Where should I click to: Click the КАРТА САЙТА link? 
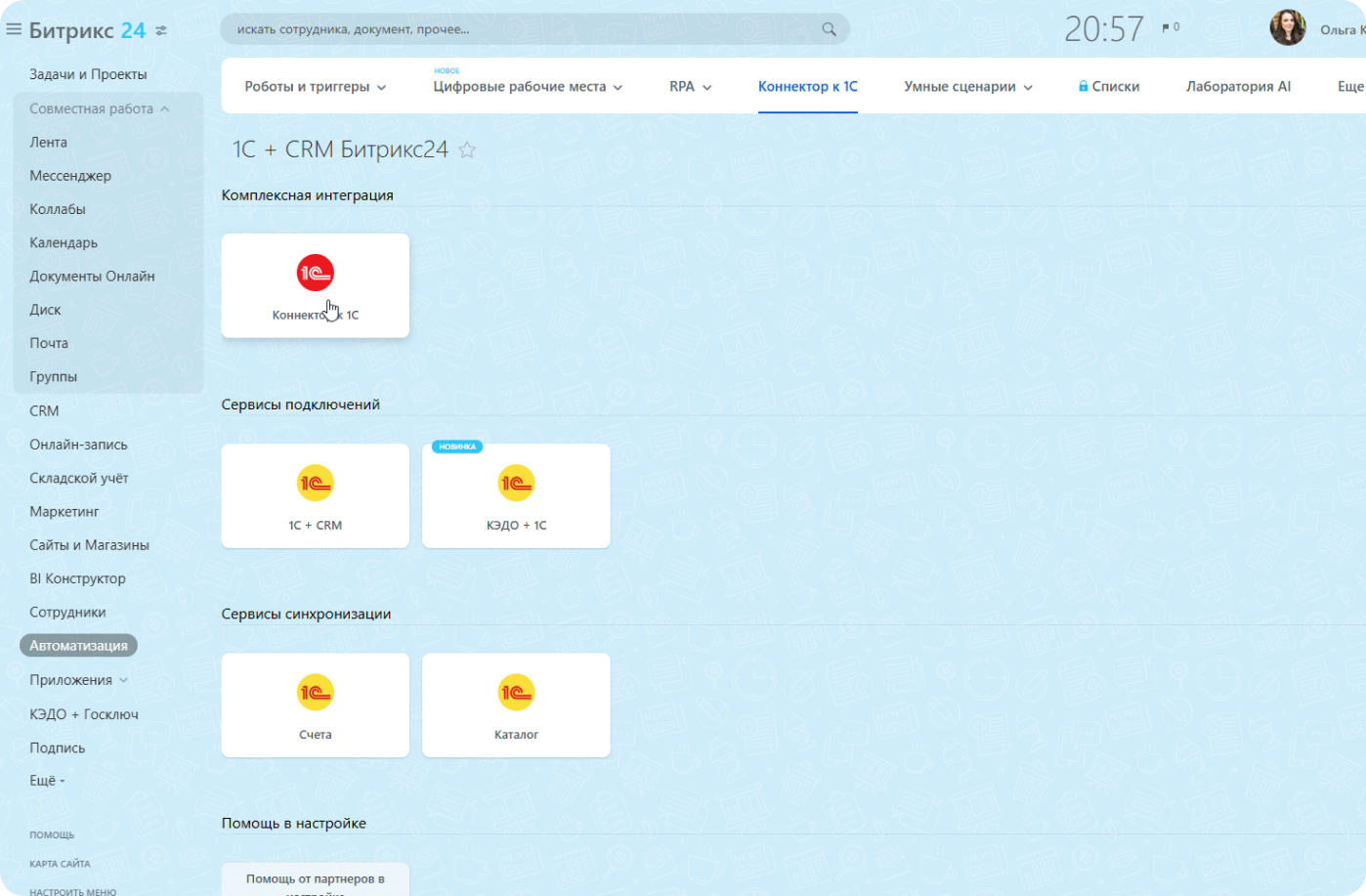(60, 864)
